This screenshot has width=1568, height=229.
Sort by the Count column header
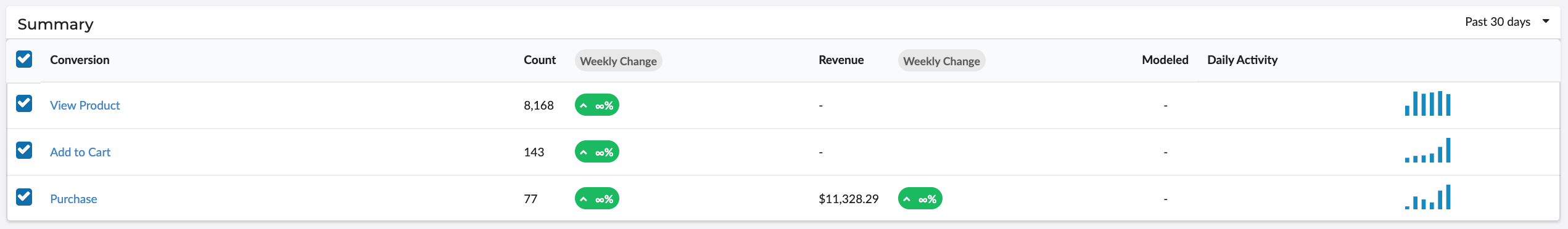[540, 60]
